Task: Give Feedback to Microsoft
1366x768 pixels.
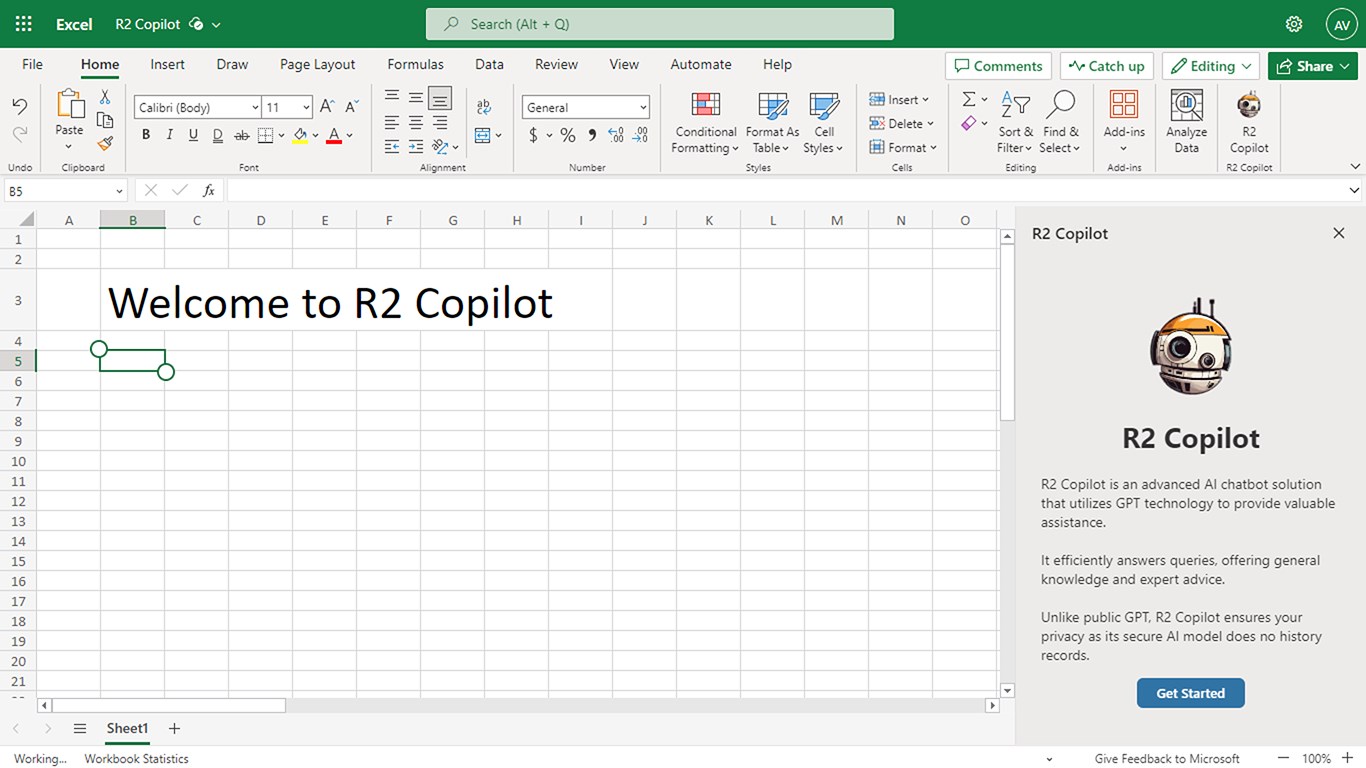Action: [1167, 758]
